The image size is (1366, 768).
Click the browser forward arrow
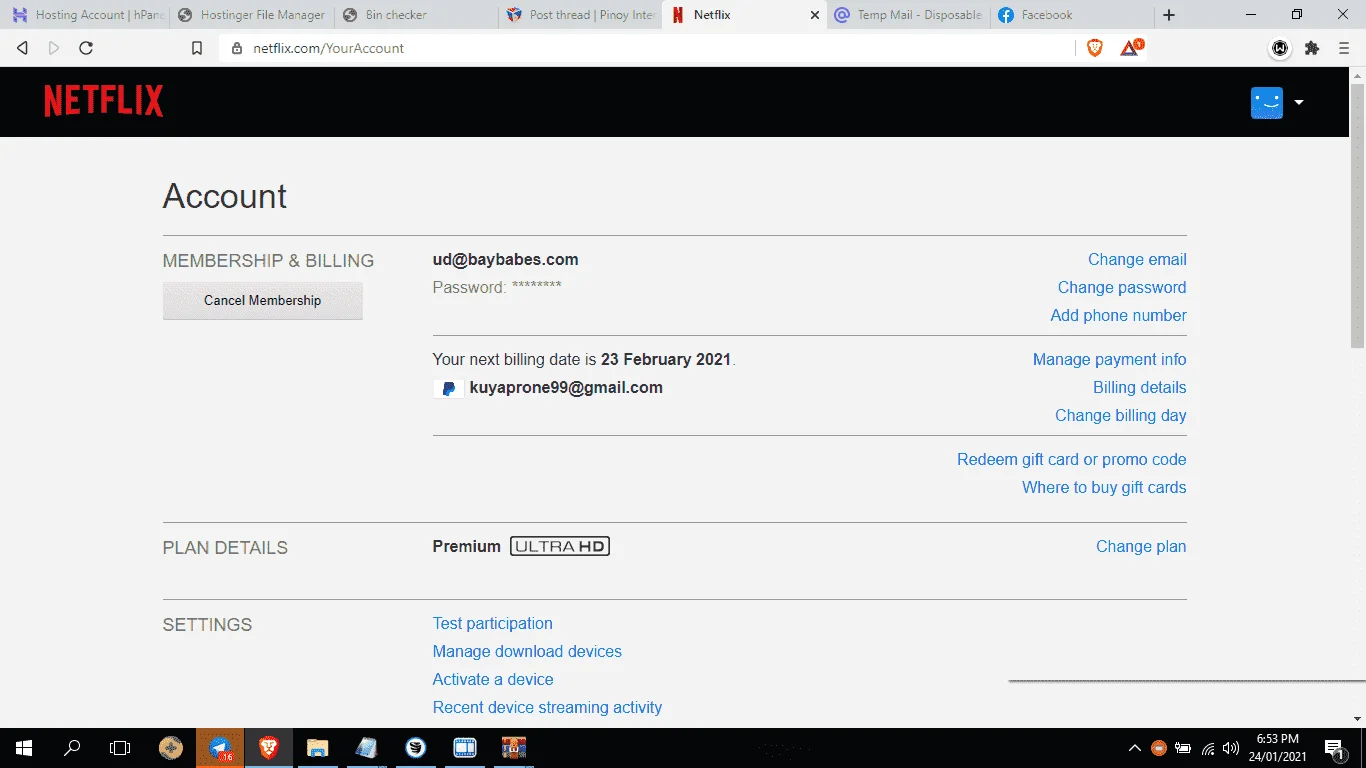pyautogui.click(x=54, y=48)
